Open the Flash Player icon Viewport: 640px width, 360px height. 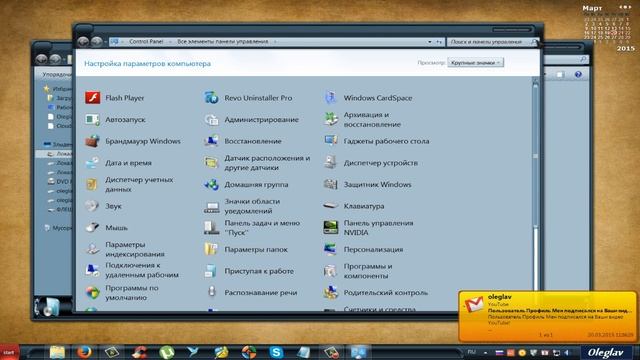[x=93, y=98]
